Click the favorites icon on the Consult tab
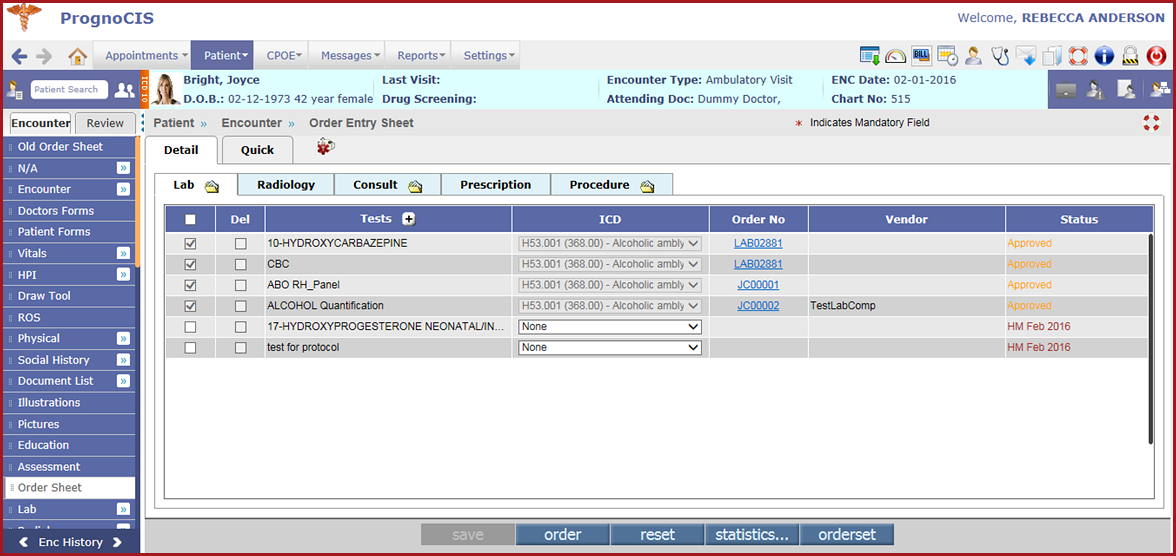 click(x=415, y=186)
